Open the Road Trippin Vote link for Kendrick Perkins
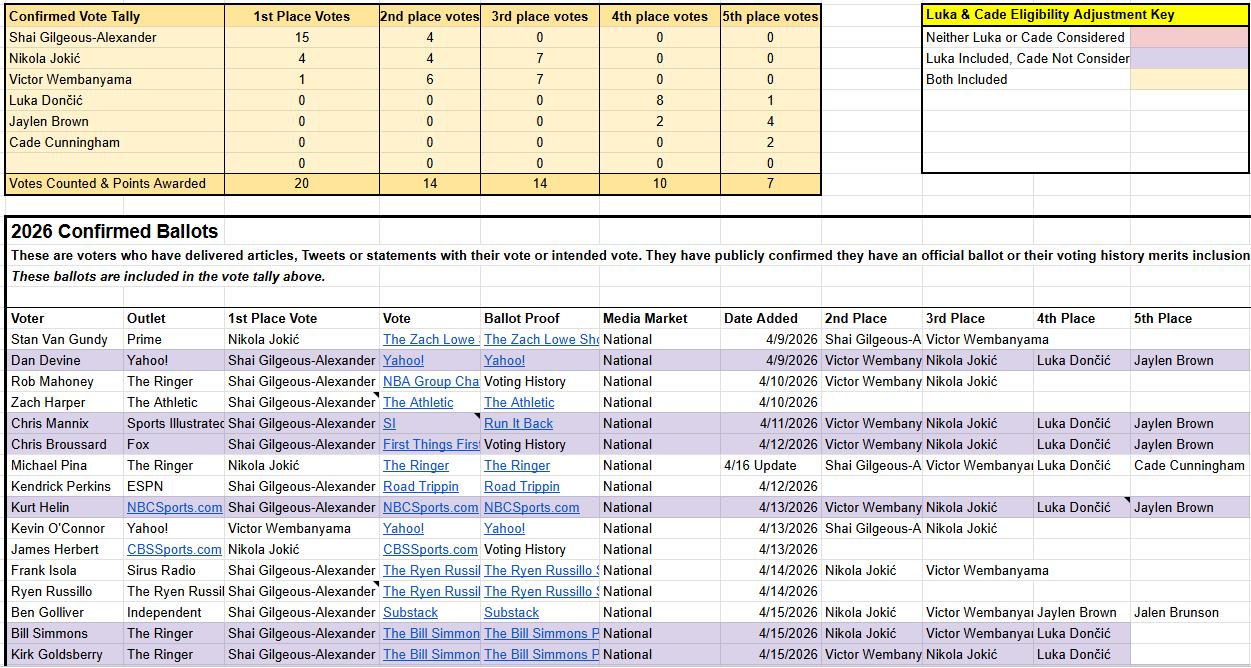This screenshot has width=1251, height=668. click(x=421, y=486)
